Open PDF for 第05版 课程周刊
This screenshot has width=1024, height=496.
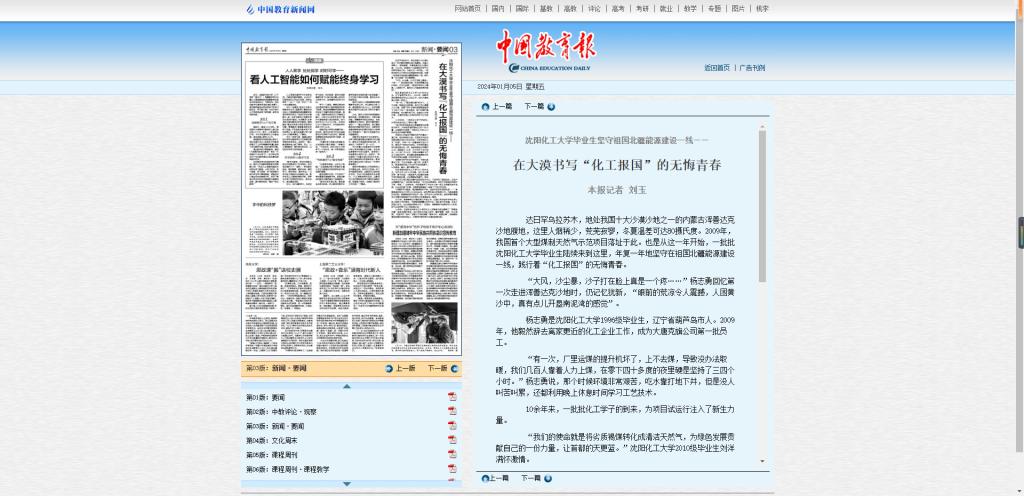coord(452,454)
